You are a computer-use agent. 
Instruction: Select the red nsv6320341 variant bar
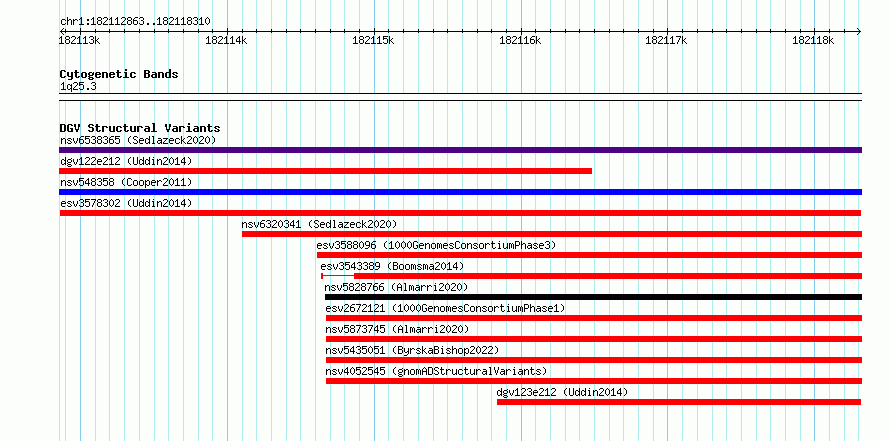point(552,234)
